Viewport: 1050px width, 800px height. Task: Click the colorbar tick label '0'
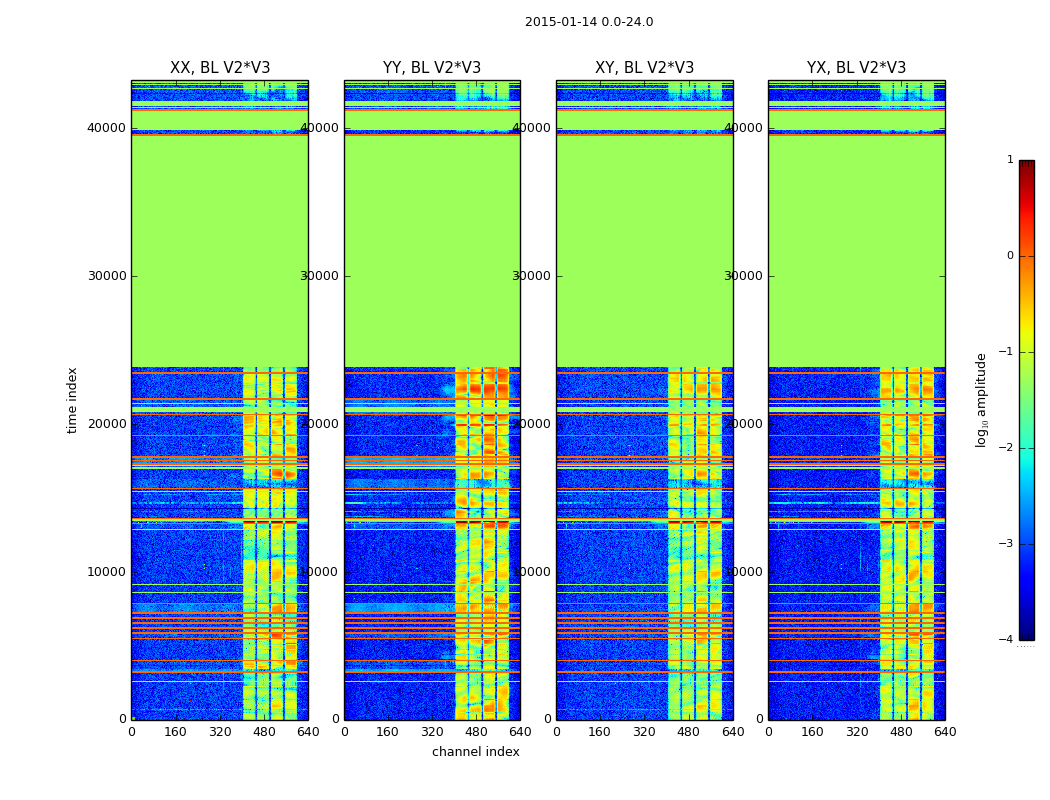coord(1009,256)
